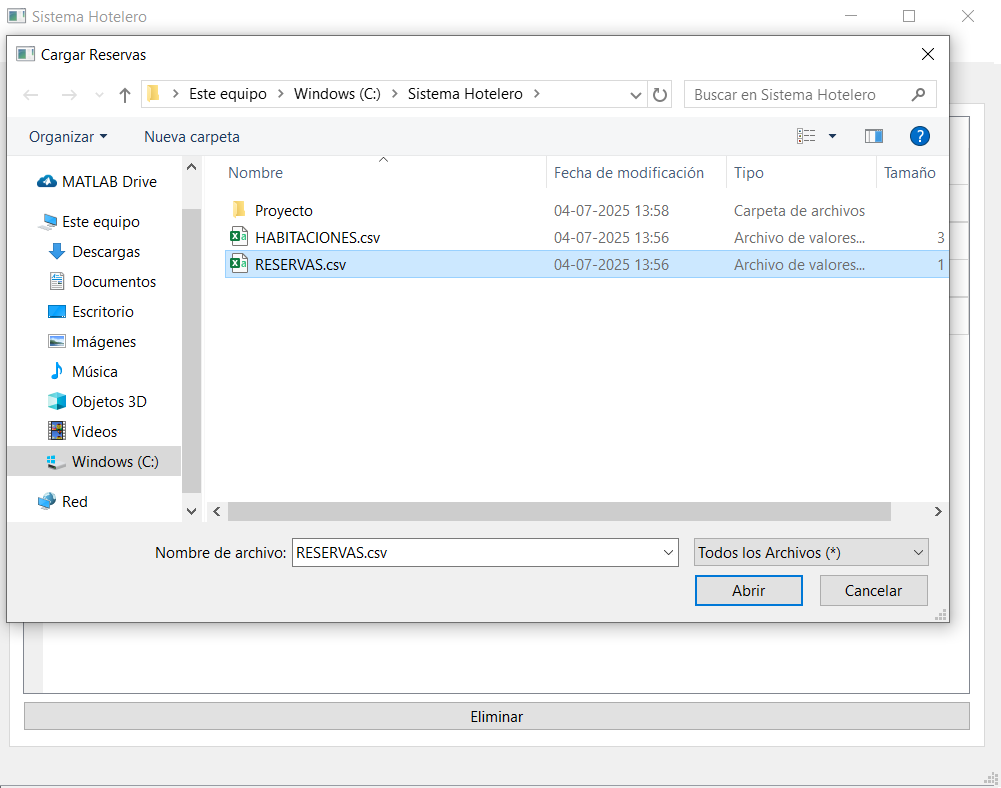
Task: Expand the file name history dropdown
Action: [x=668, y=552]
